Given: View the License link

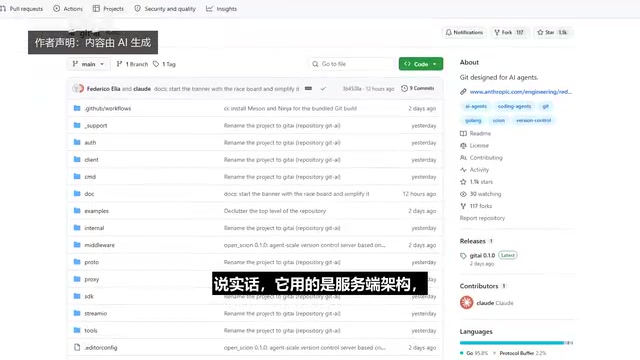Looking at the screenshot, I should pos(475,145).
